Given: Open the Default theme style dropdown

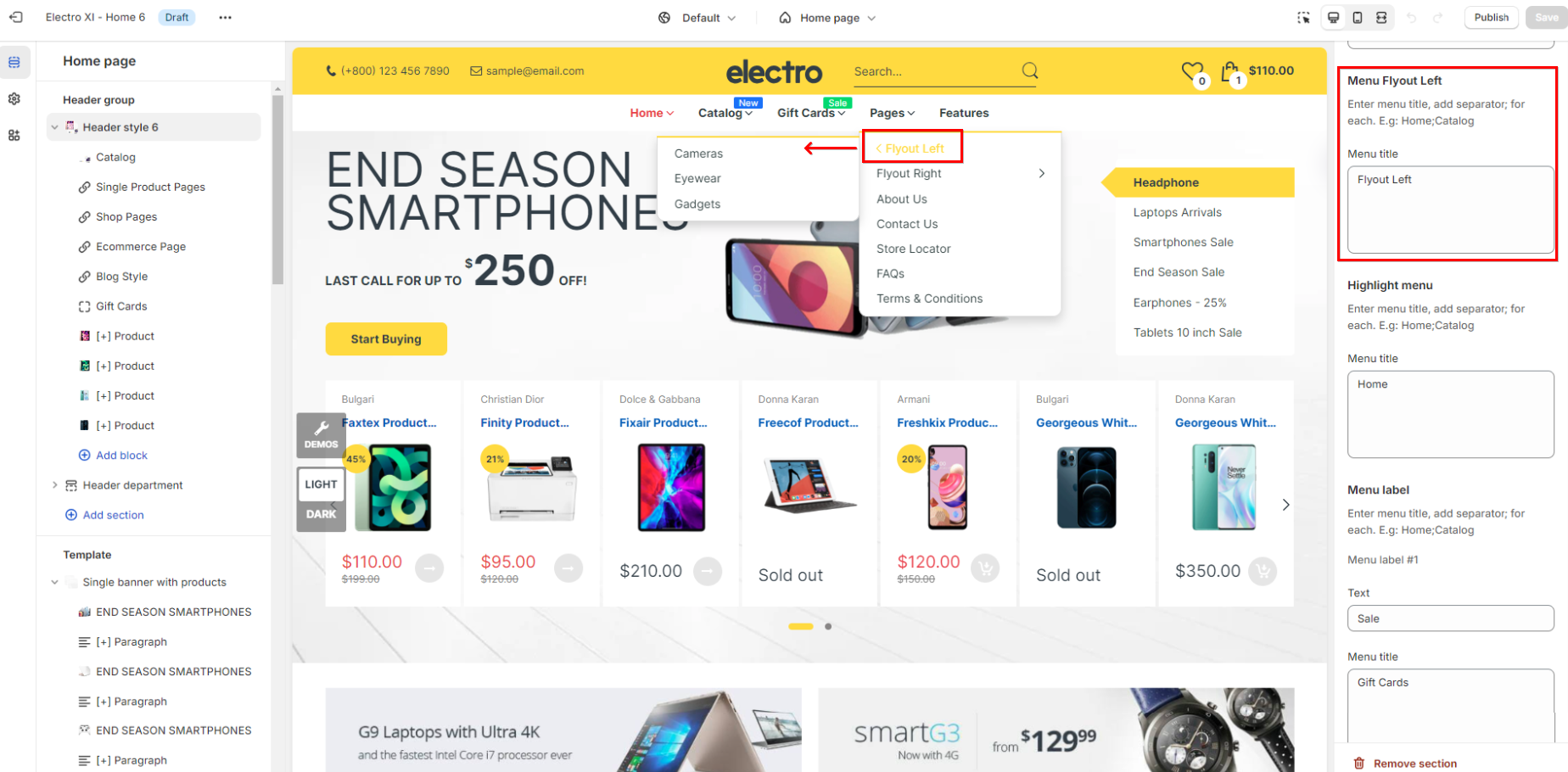Looking at the screenshot, I should pos(697,18).
